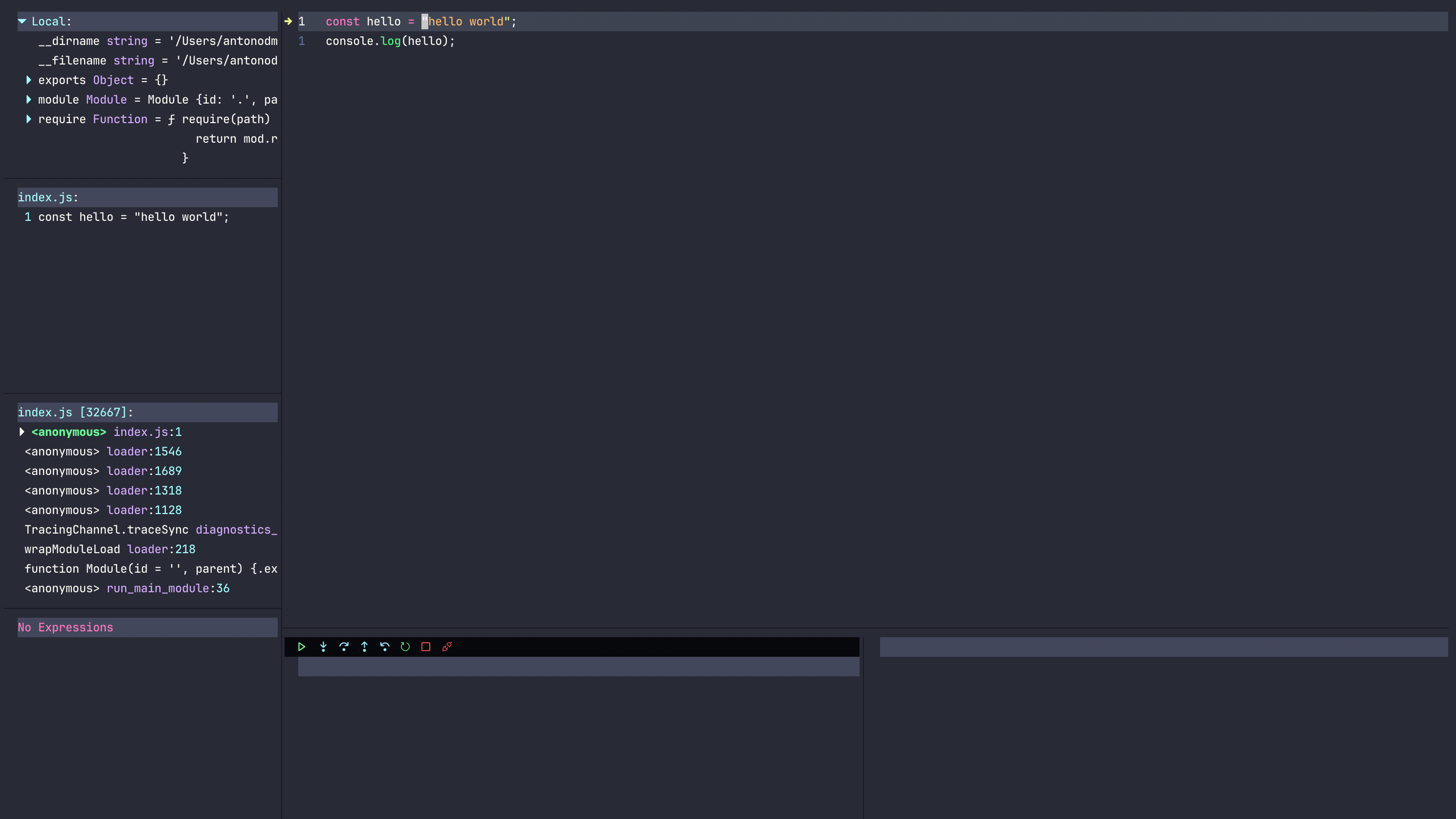
Task: Open stack frame loader:1318
Action: point(103,491)
